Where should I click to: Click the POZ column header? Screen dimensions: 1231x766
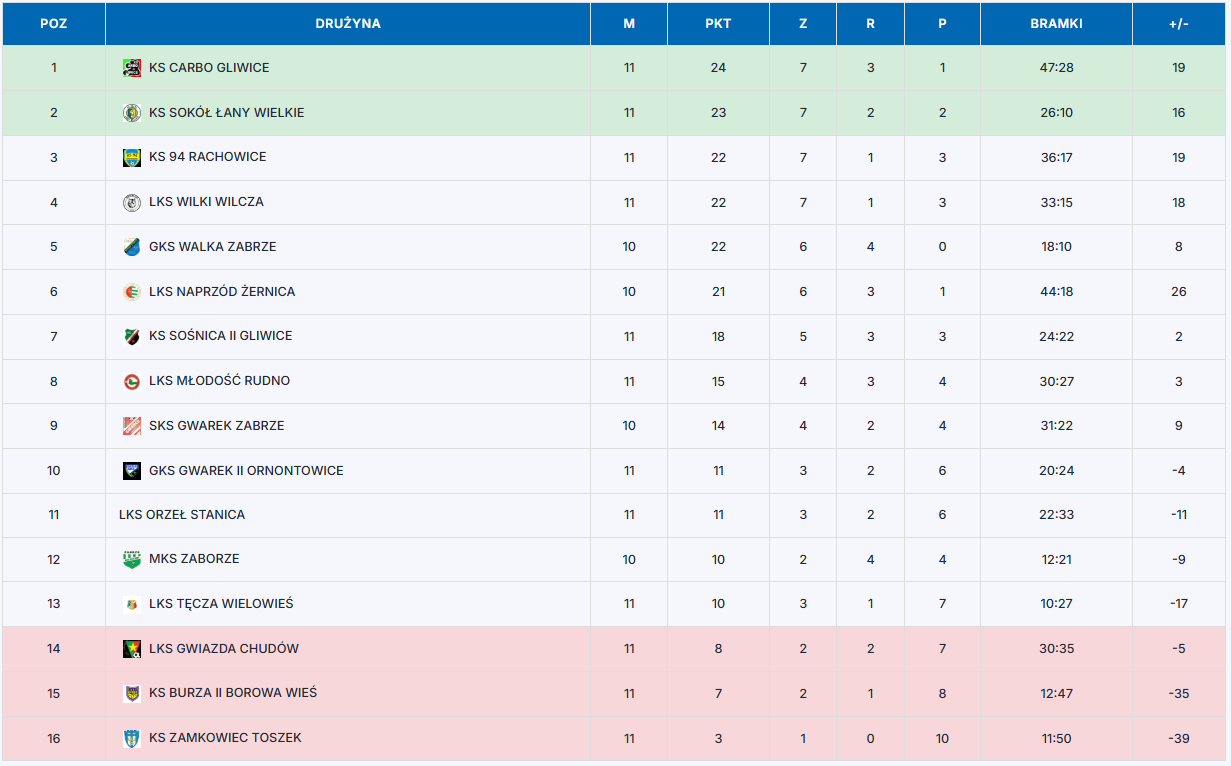point(54,24)
